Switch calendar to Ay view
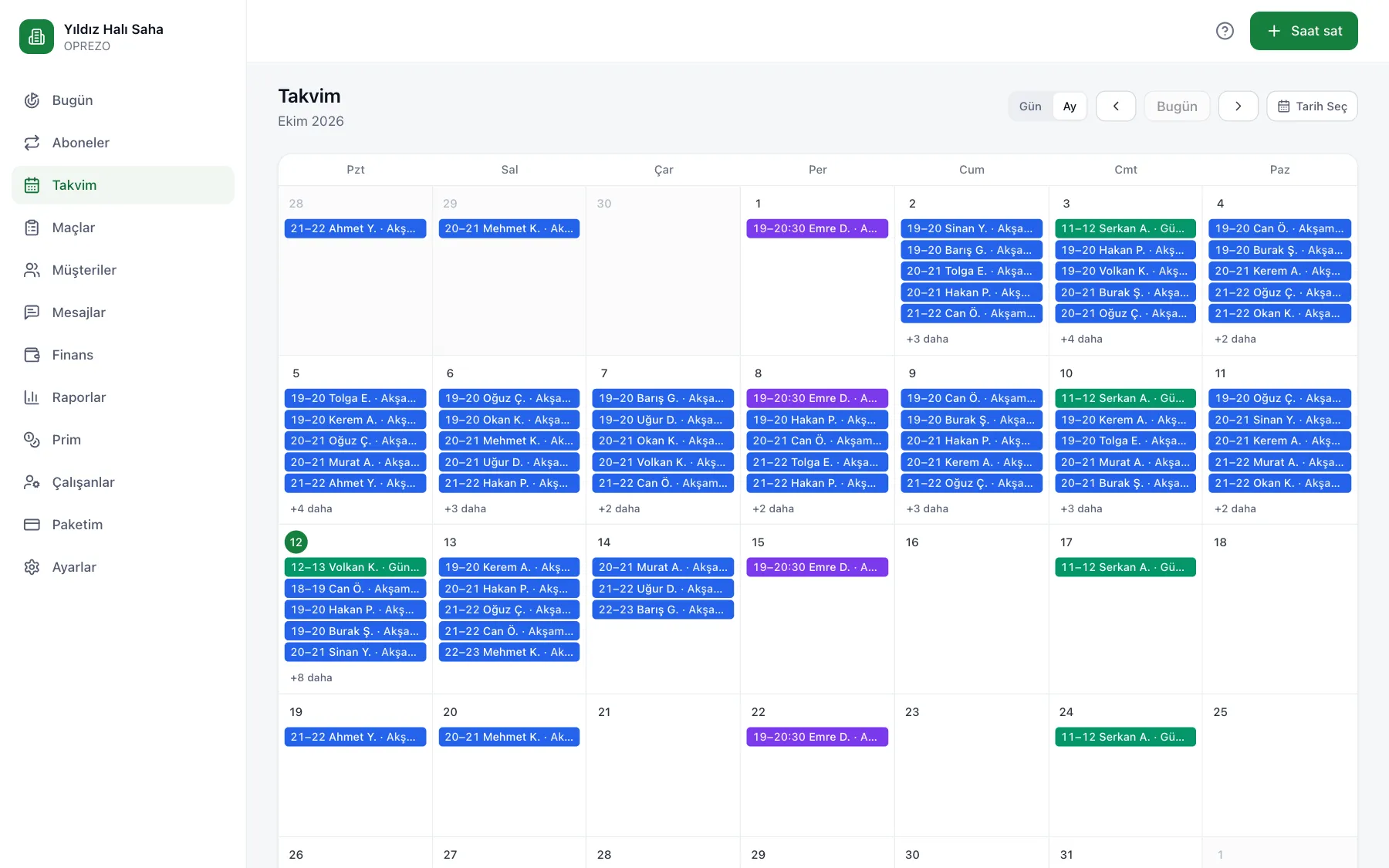The width and height of the screenshot is (1389, 868). pyautogui.click(x=1070, y=106)
